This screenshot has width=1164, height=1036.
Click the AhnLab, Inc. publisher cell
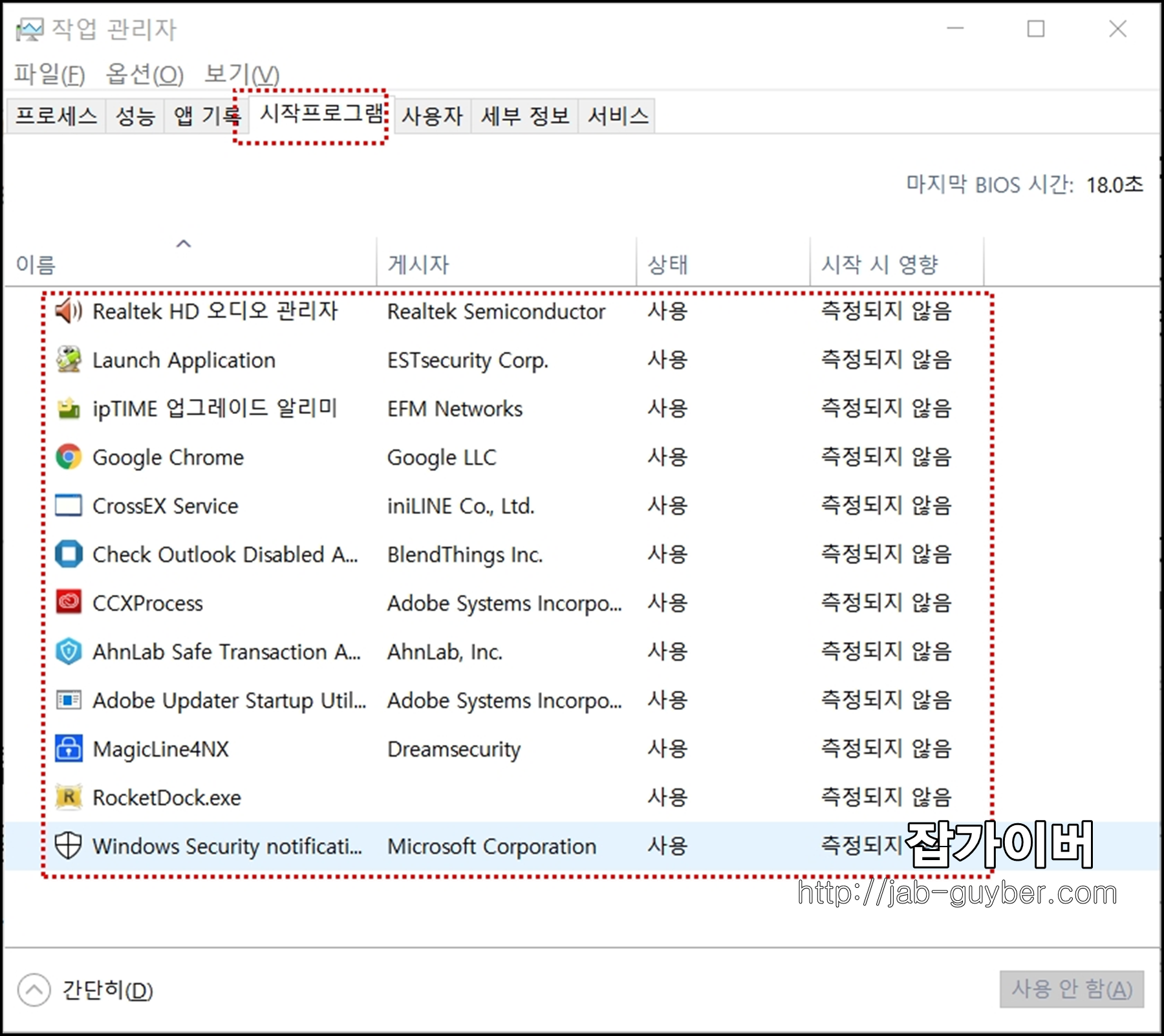(x=444, y=652)
